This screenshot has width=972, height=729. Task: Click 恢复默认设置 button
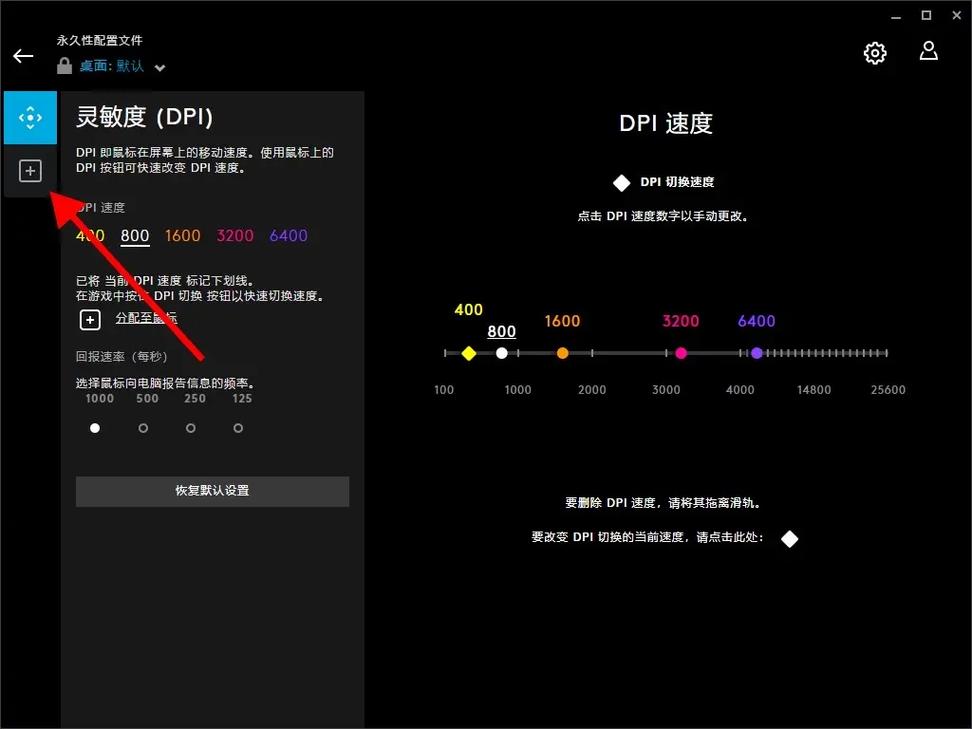[212, 491]
